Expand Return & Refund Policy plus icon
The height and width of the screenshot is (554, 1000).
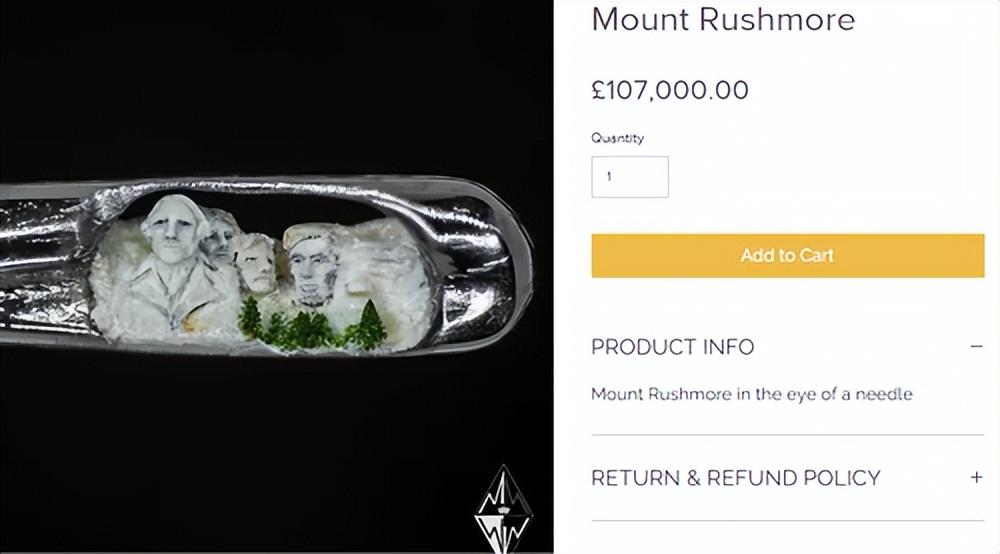tap(976, 477)
